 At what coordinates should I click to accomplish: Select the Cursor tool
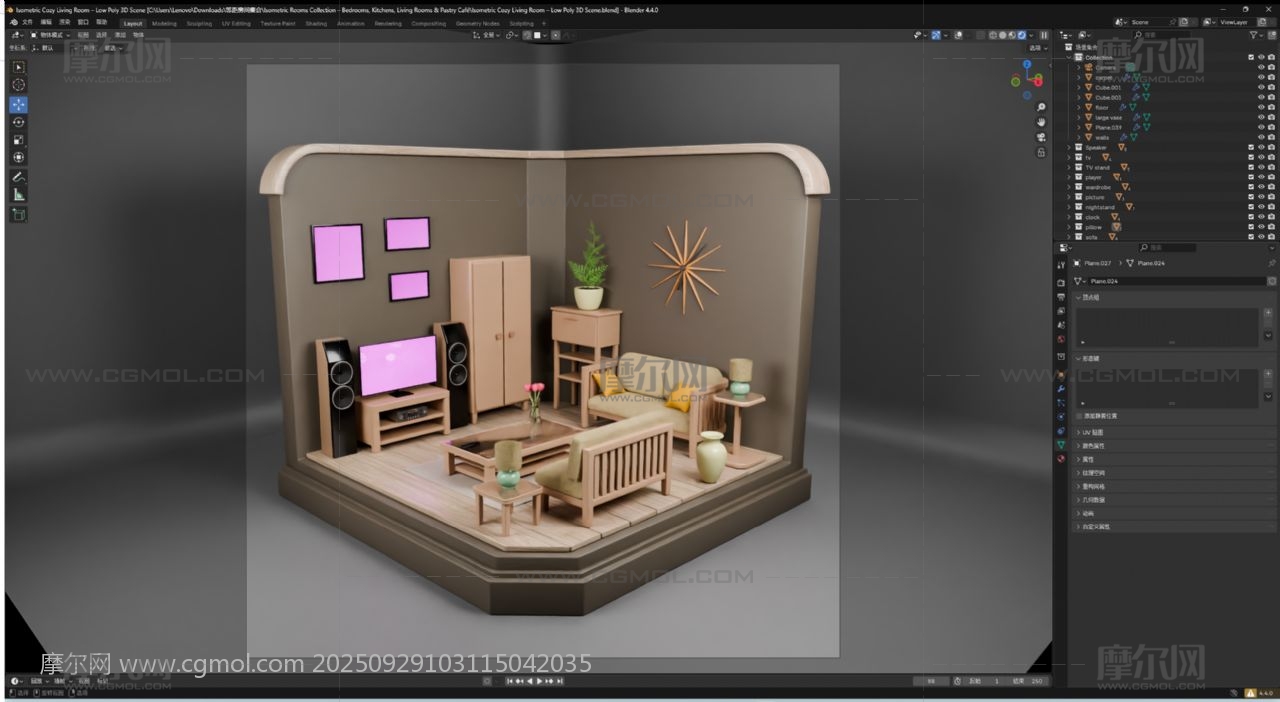pyautogui.click(x=18, y=85)
